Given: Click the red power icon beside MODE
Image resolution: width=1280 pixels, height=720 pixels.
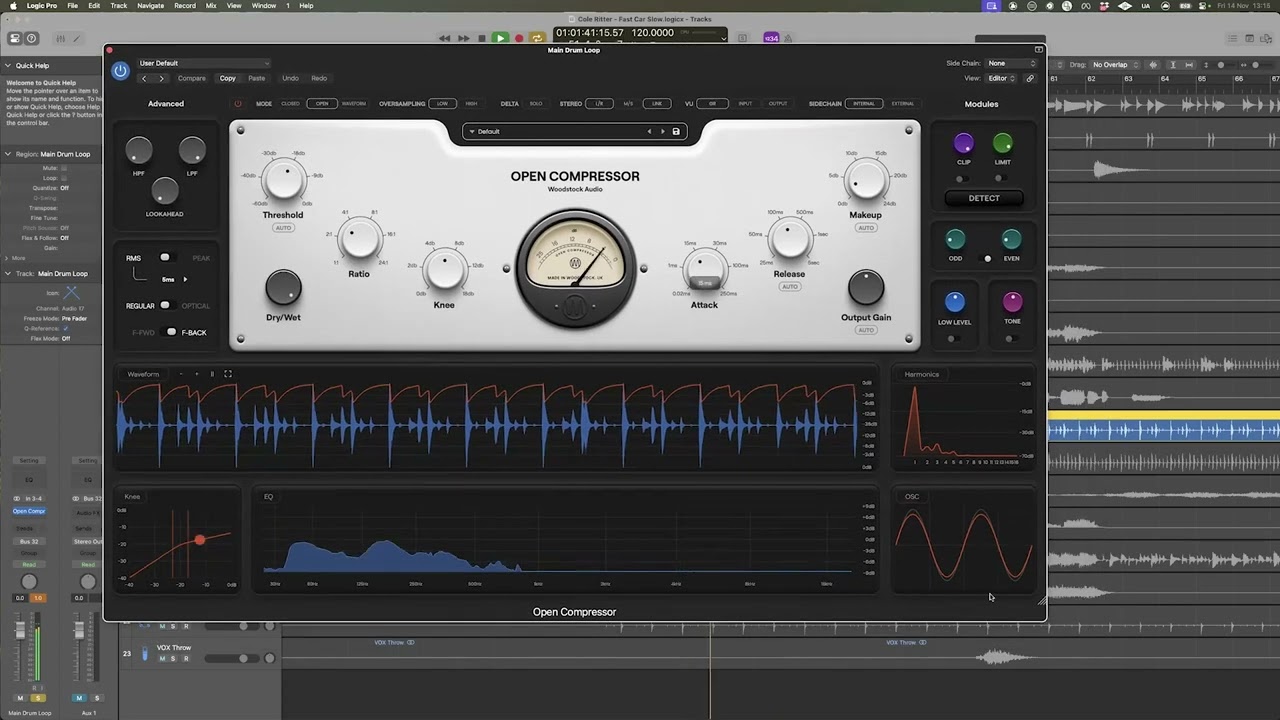Looking at the screenshot, I should coord(238,103).
